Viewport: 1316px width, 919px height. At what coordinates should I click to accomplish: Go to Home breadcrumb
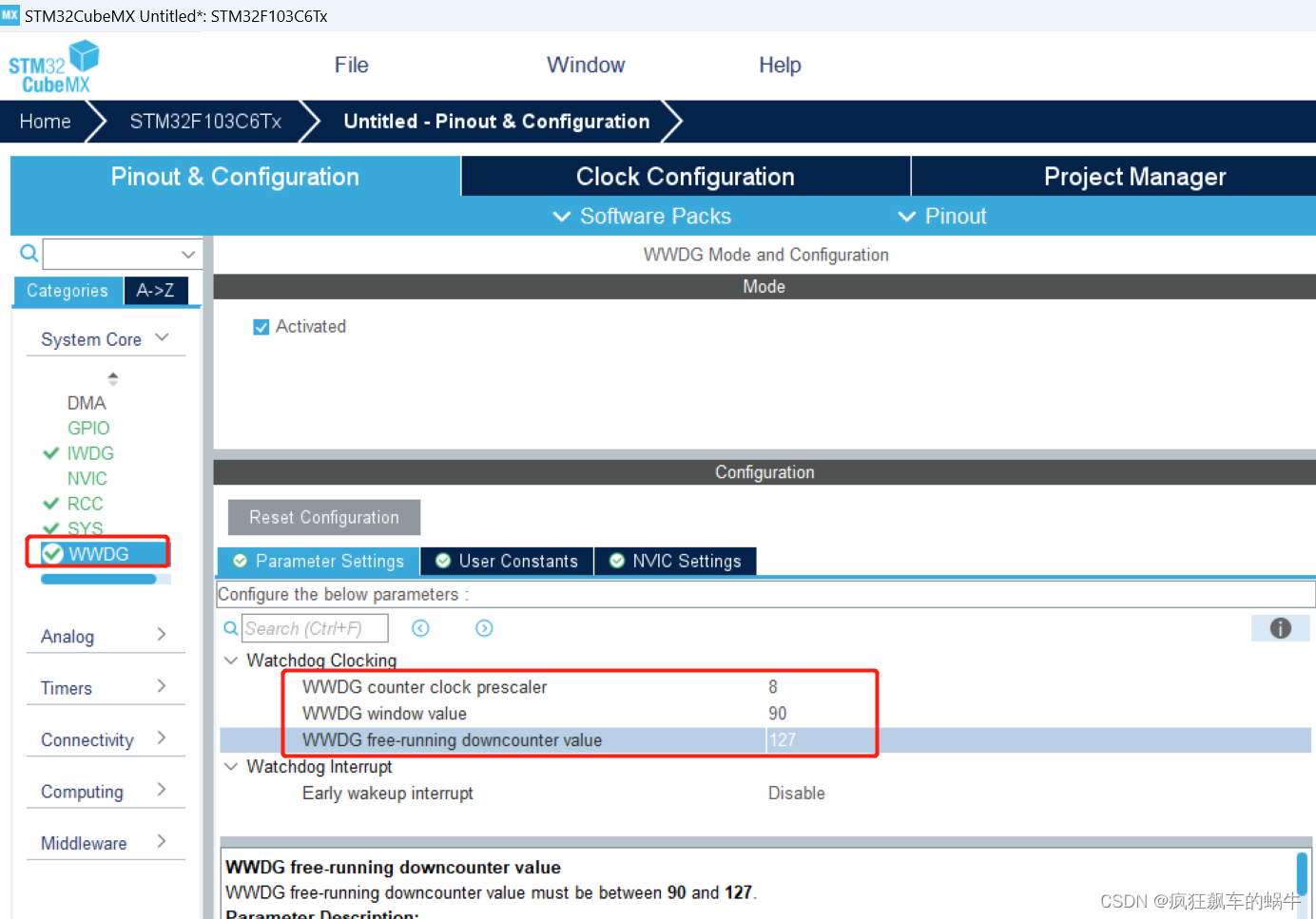click(x=45, y=122)
